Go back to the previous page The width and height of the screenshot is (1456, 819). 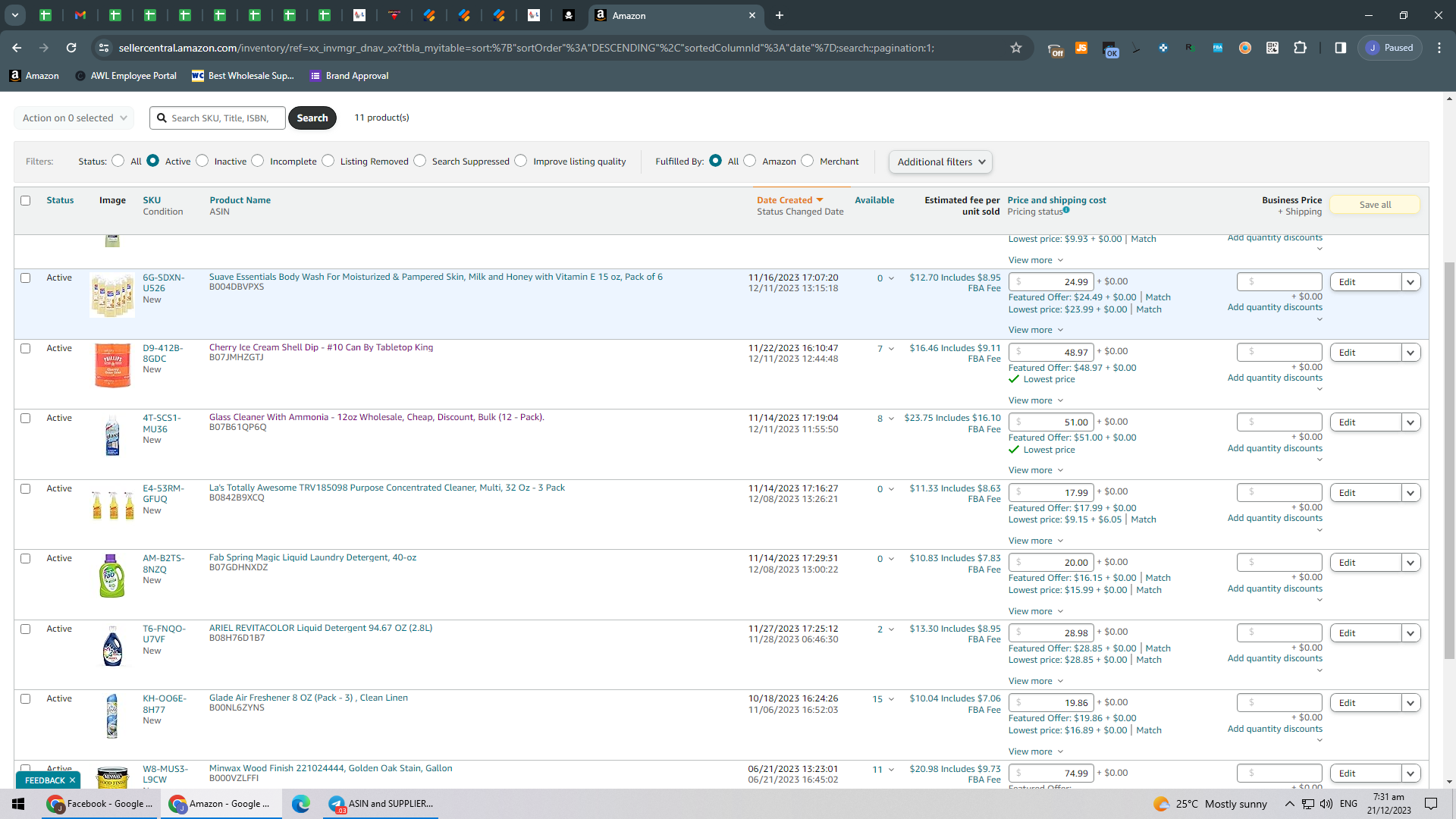[x=17, y=48]
